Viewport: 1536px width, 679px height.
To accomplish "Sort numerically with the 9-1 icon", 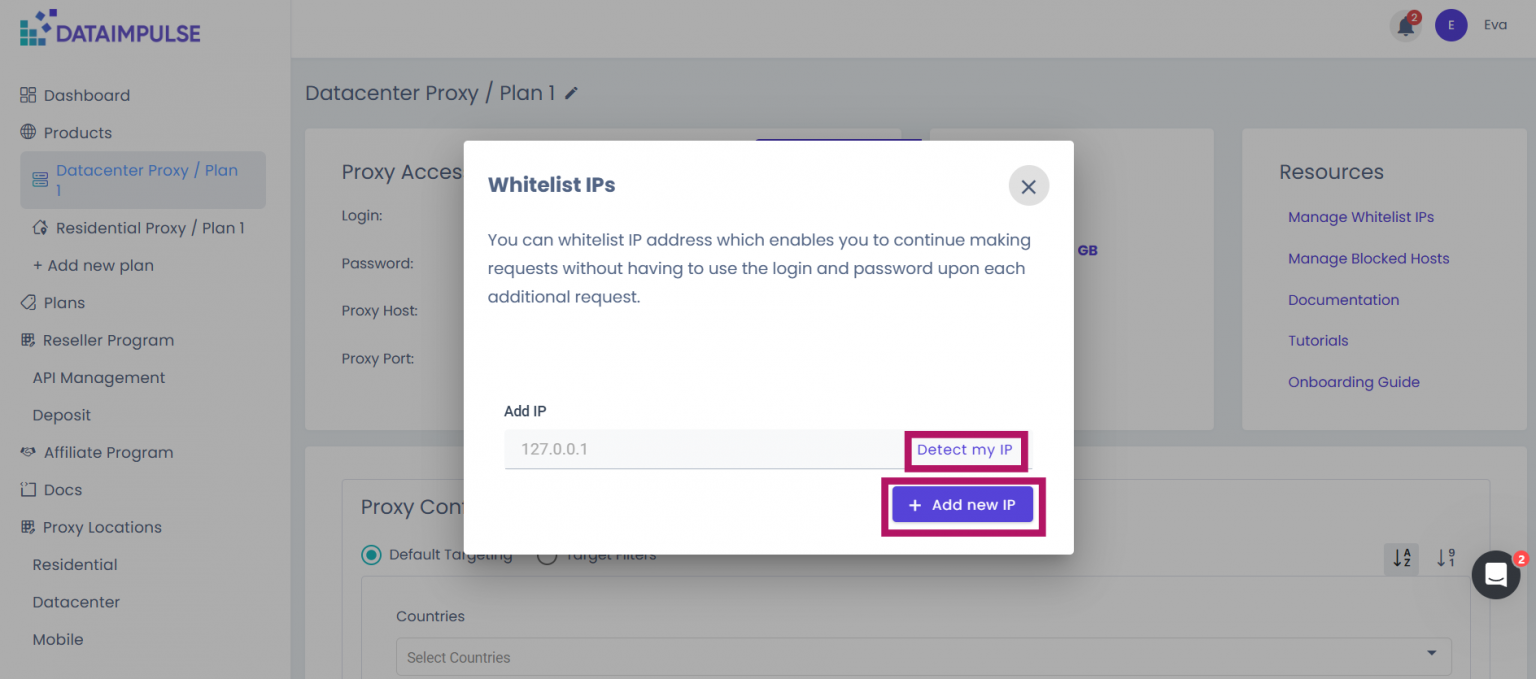I will pos(1445,558).
